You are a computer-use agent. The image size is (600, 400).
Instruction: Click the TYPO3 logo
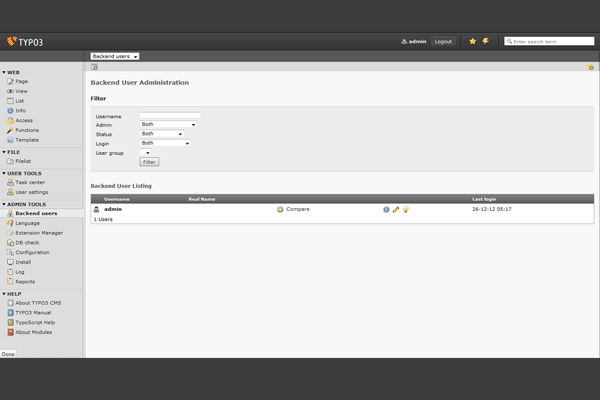click(x=25, y=42)
